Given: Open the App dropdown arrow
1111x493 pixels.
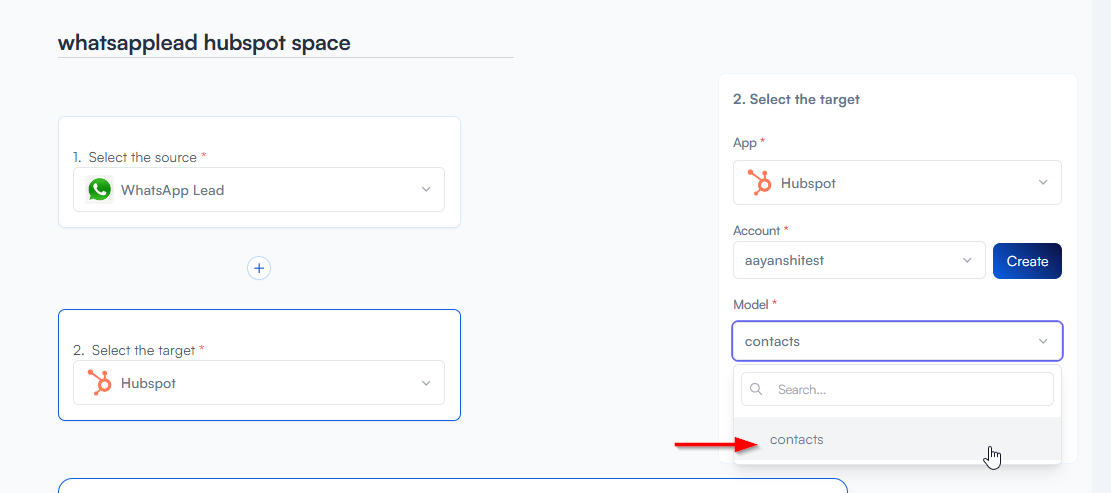Looking at the screenshot, I should click(1043, 183).
